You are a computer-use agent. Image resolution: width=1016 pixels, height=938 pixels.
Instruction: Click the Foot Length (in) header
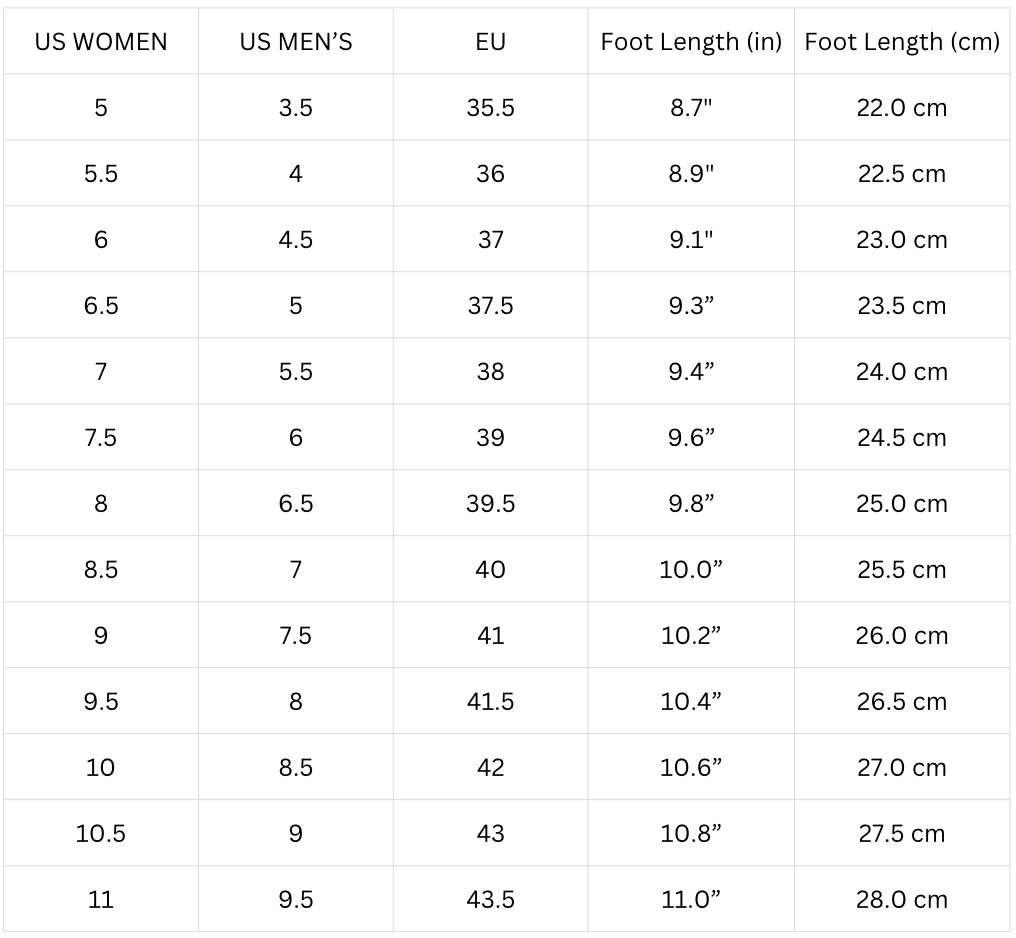[x=691, y=42]
